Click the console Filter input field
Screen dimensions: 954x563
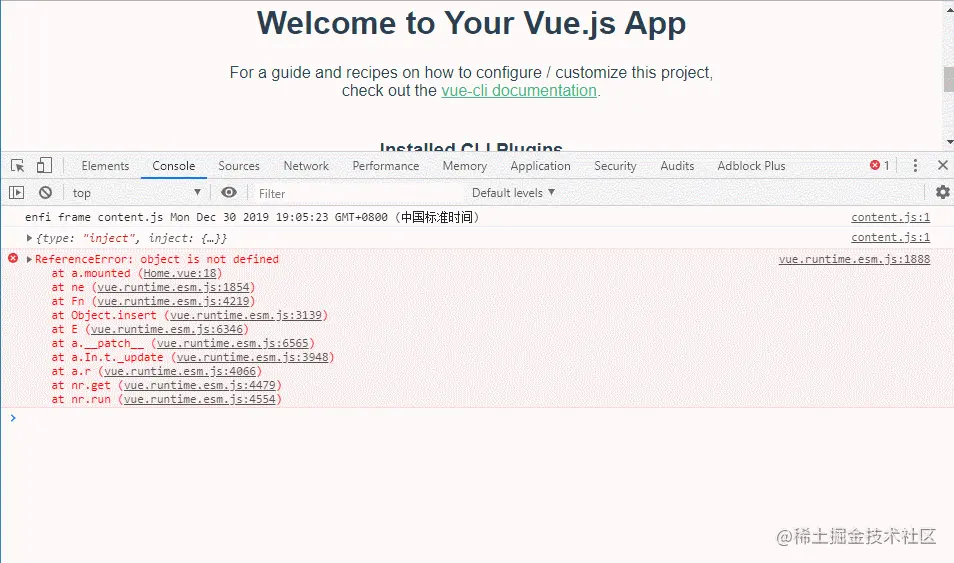pyautogui.click(x=350, y=193)
